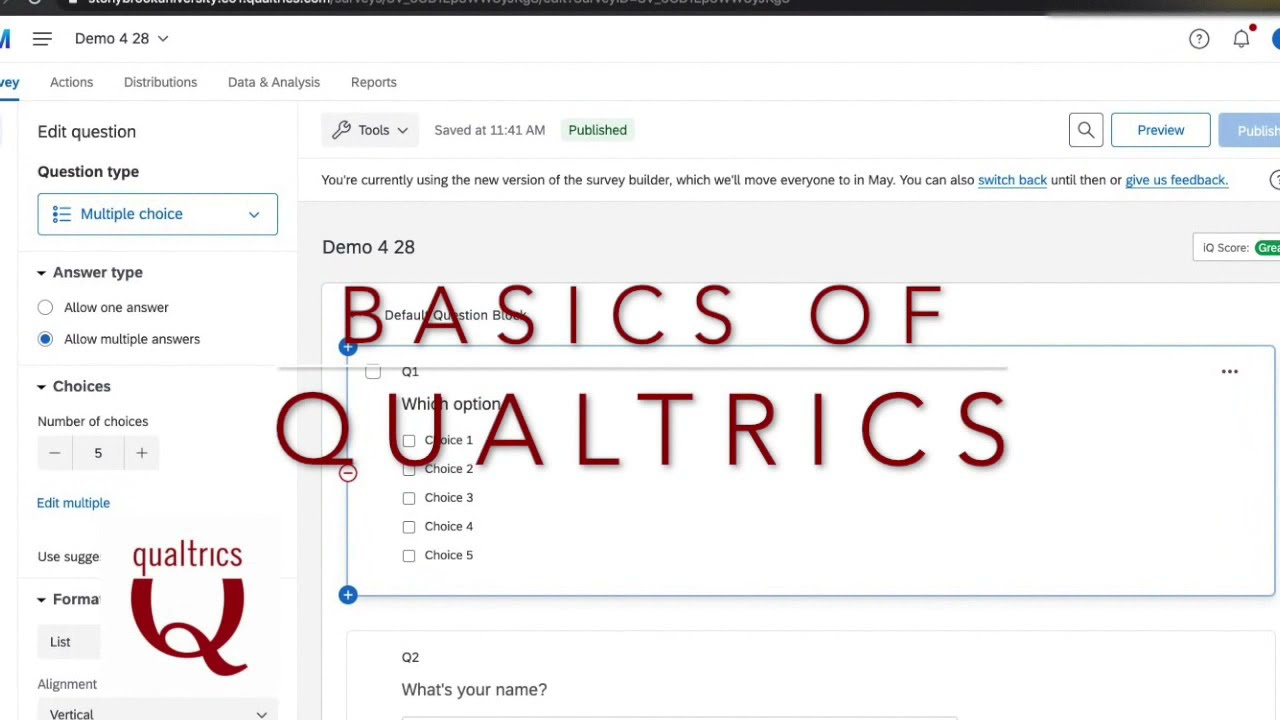This screenshot has height=720, width=1280.
Task: Click the Demo 4 28 survey title
Action: click(x=368, y=247)
